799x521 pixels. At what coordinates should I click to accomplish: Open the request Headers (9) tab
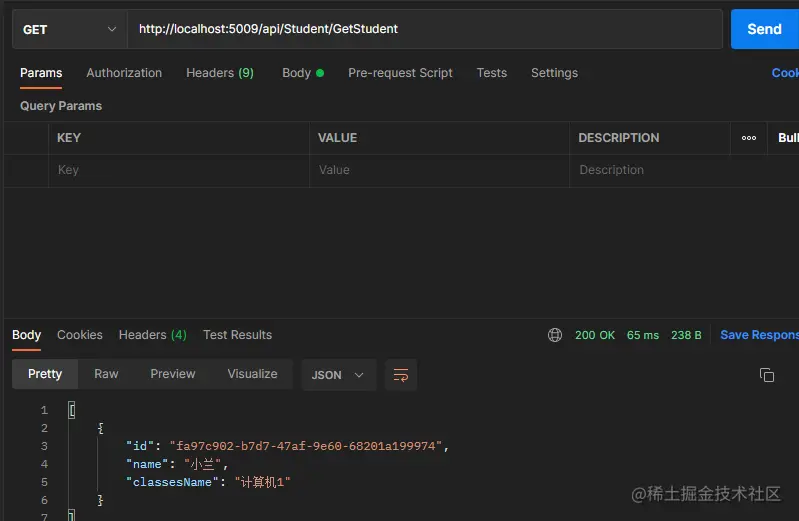(220, 73)
